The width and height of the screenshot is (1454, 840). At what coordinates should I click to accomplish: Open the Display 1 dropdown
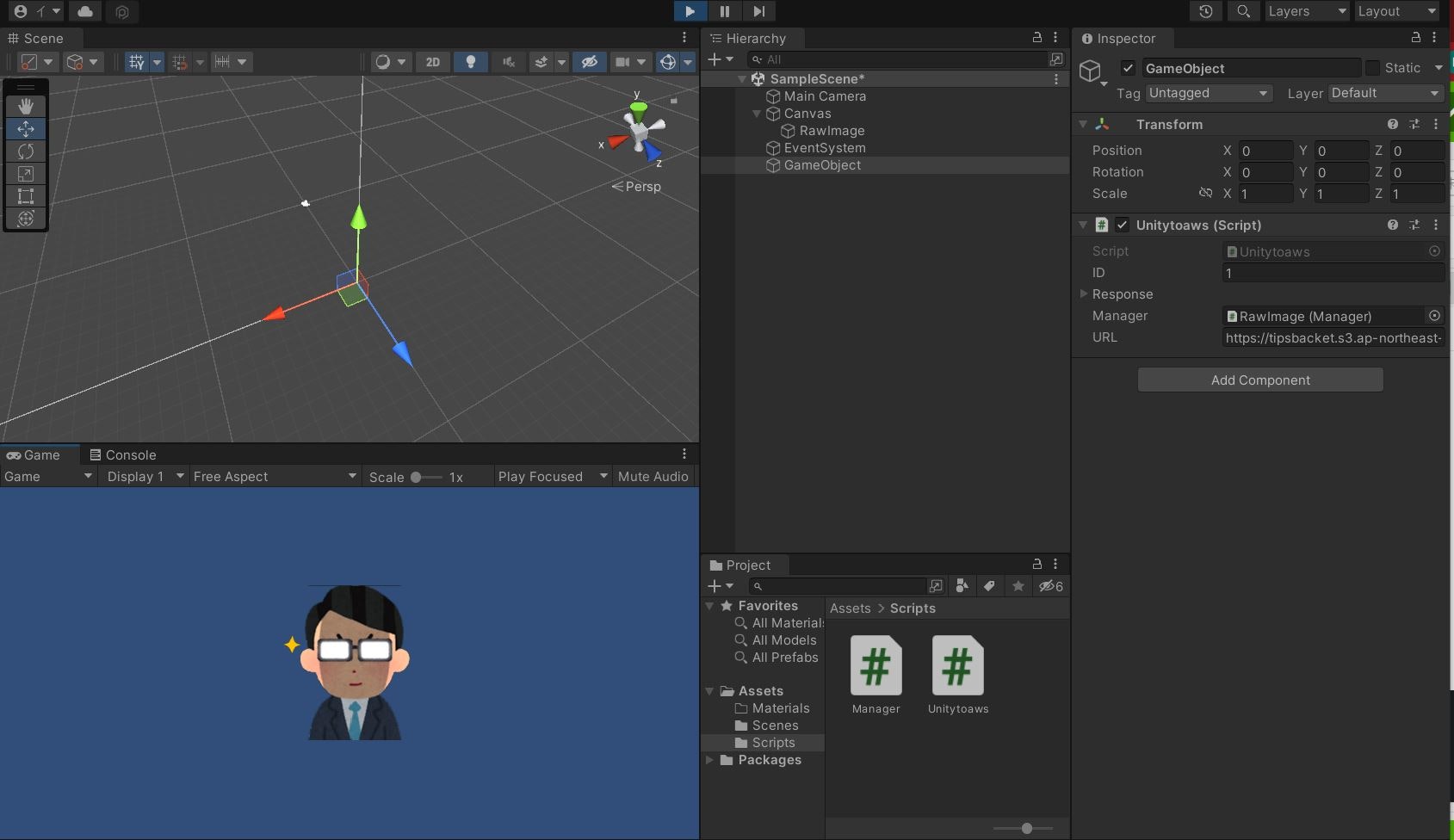coord(145,477)
